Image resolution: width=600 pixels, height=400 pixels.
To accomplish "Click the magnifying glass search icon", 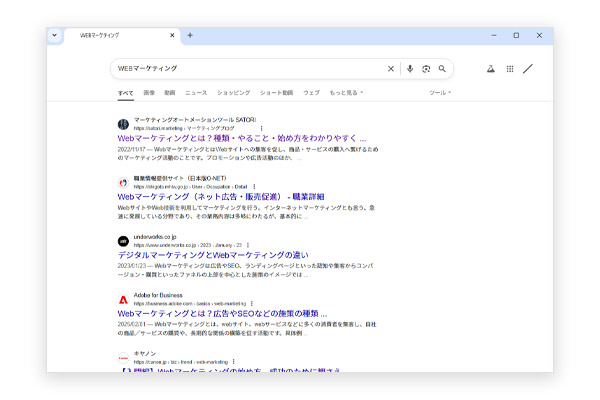I will pyautogui.click(x=442, y=69).
